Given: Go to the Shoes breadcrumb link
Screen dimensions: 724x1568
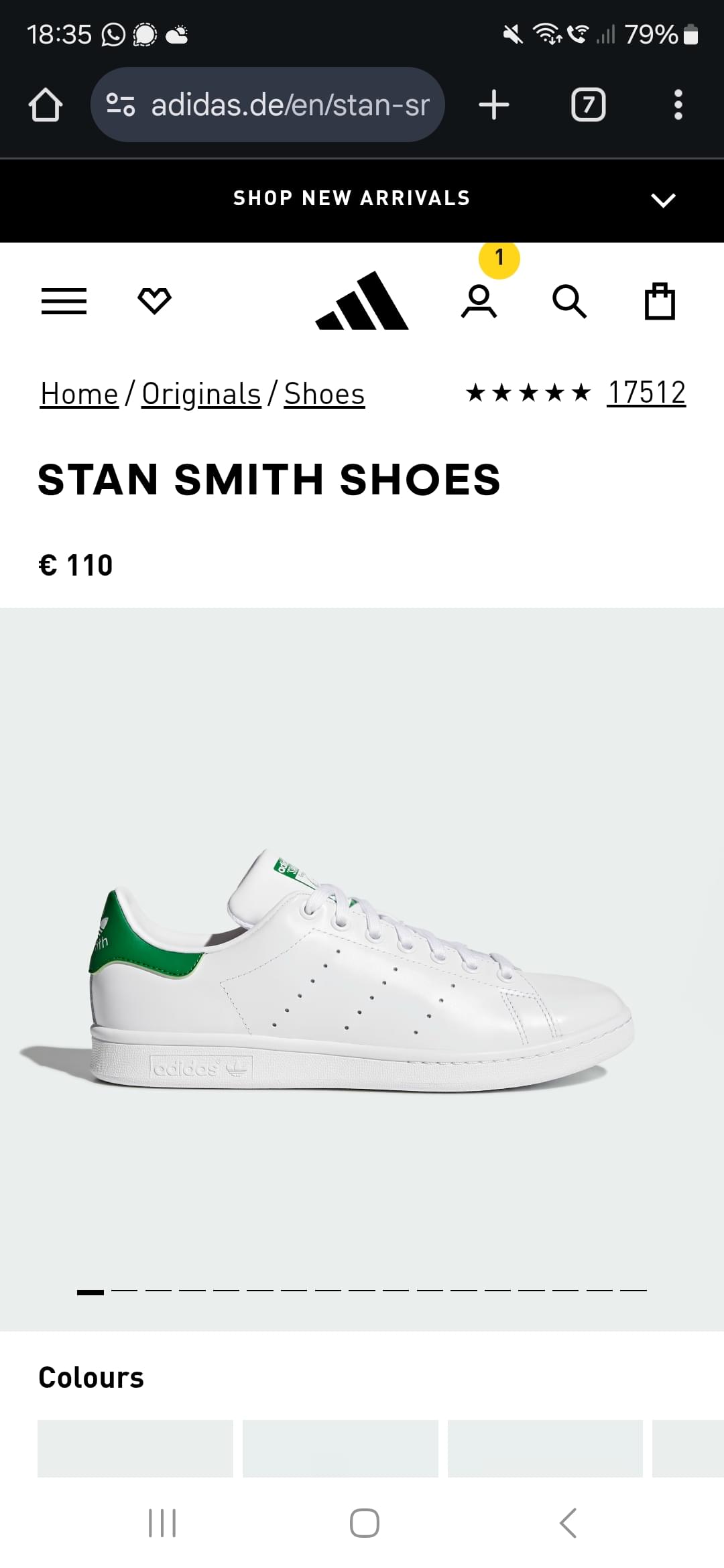Looking at the screenshot, I should pos(324,394).
